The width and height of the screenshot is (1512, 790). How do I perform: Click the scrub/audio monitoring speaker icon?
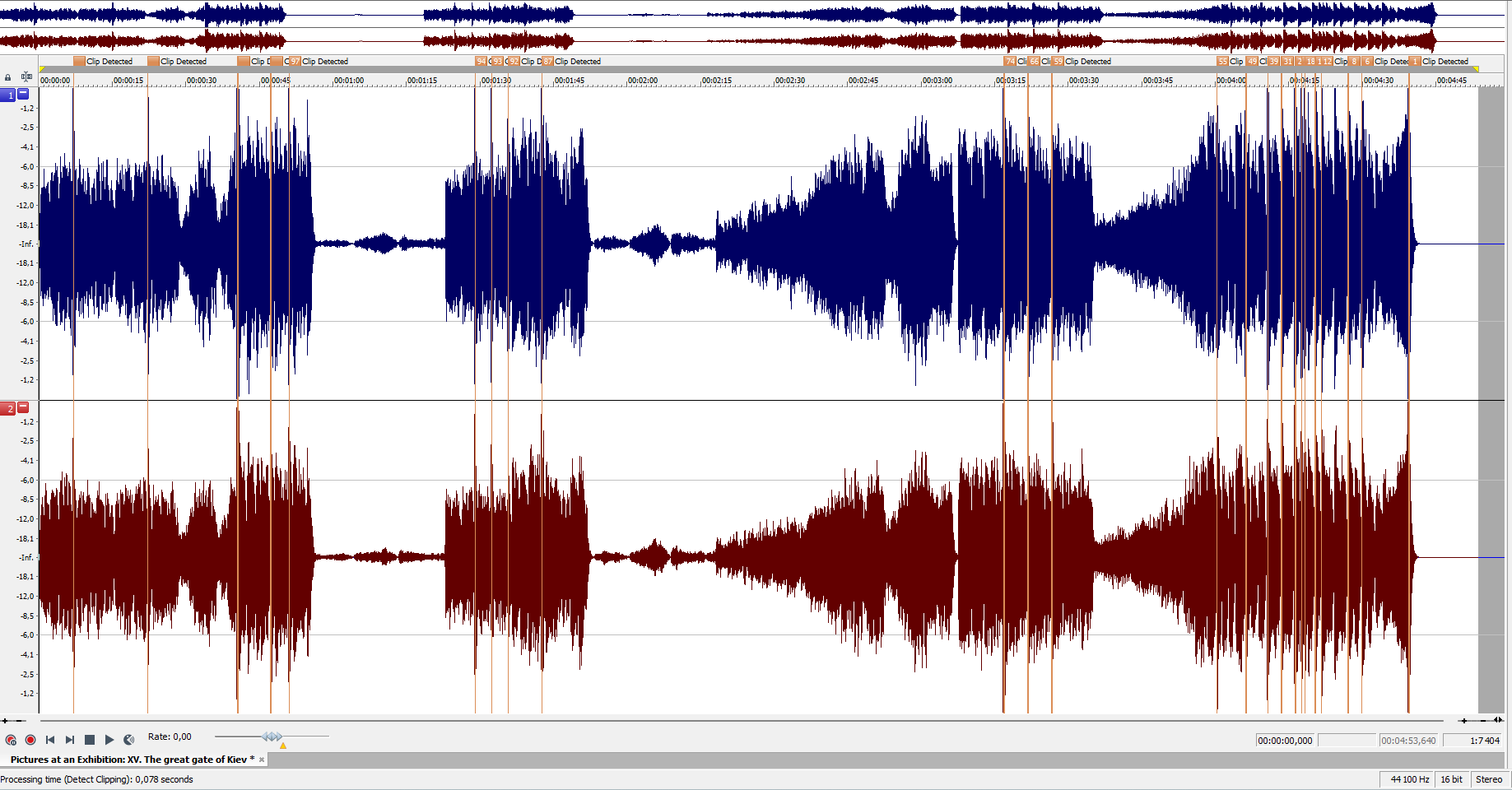point(129,740)
